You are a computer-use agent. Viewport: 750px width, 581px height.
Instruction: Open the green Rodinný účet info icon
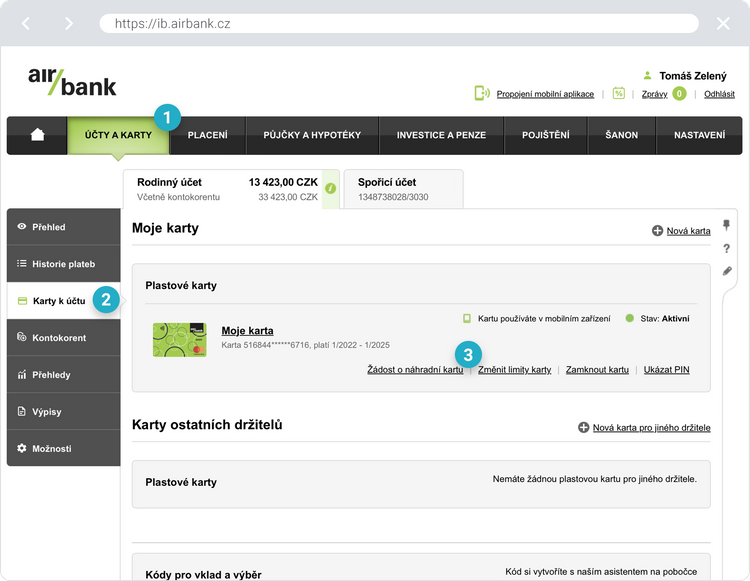[x=330, y=188]
